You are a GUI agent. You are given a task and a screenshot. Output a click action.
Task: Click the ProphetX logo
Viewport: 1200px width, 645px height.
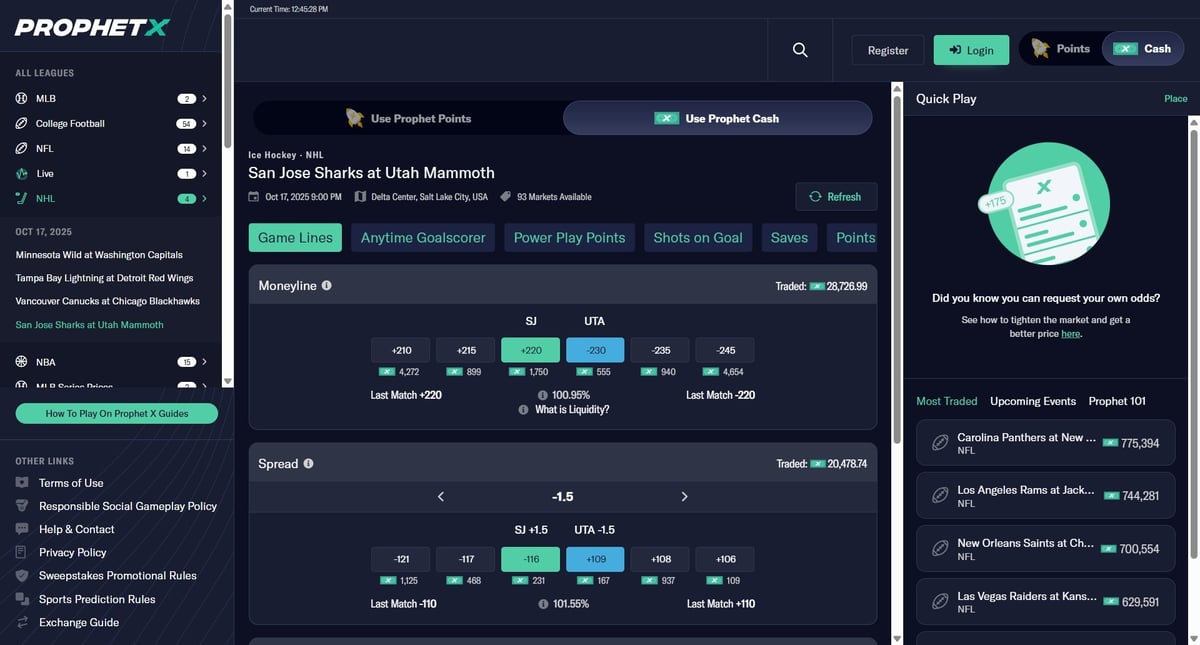pyautogui.click(x=92, y=27)
